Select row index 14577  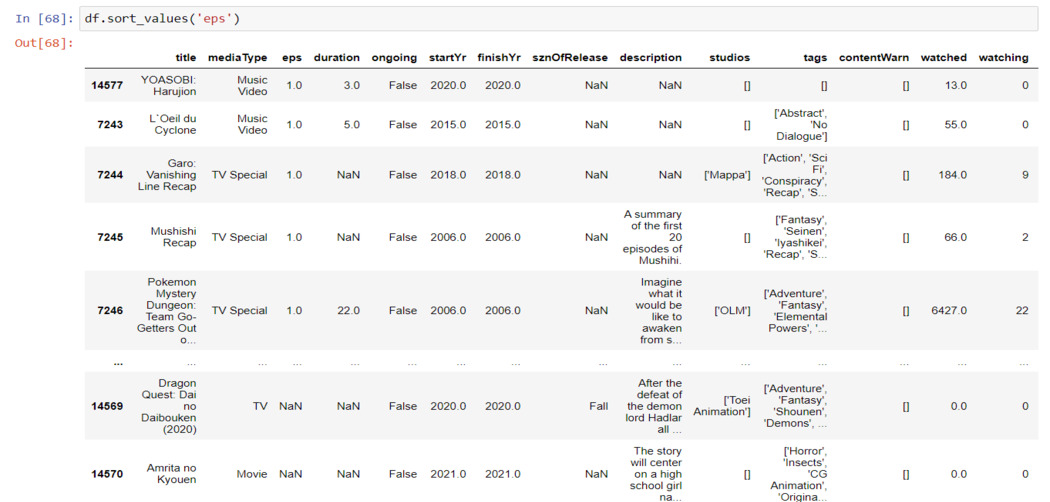106,86
